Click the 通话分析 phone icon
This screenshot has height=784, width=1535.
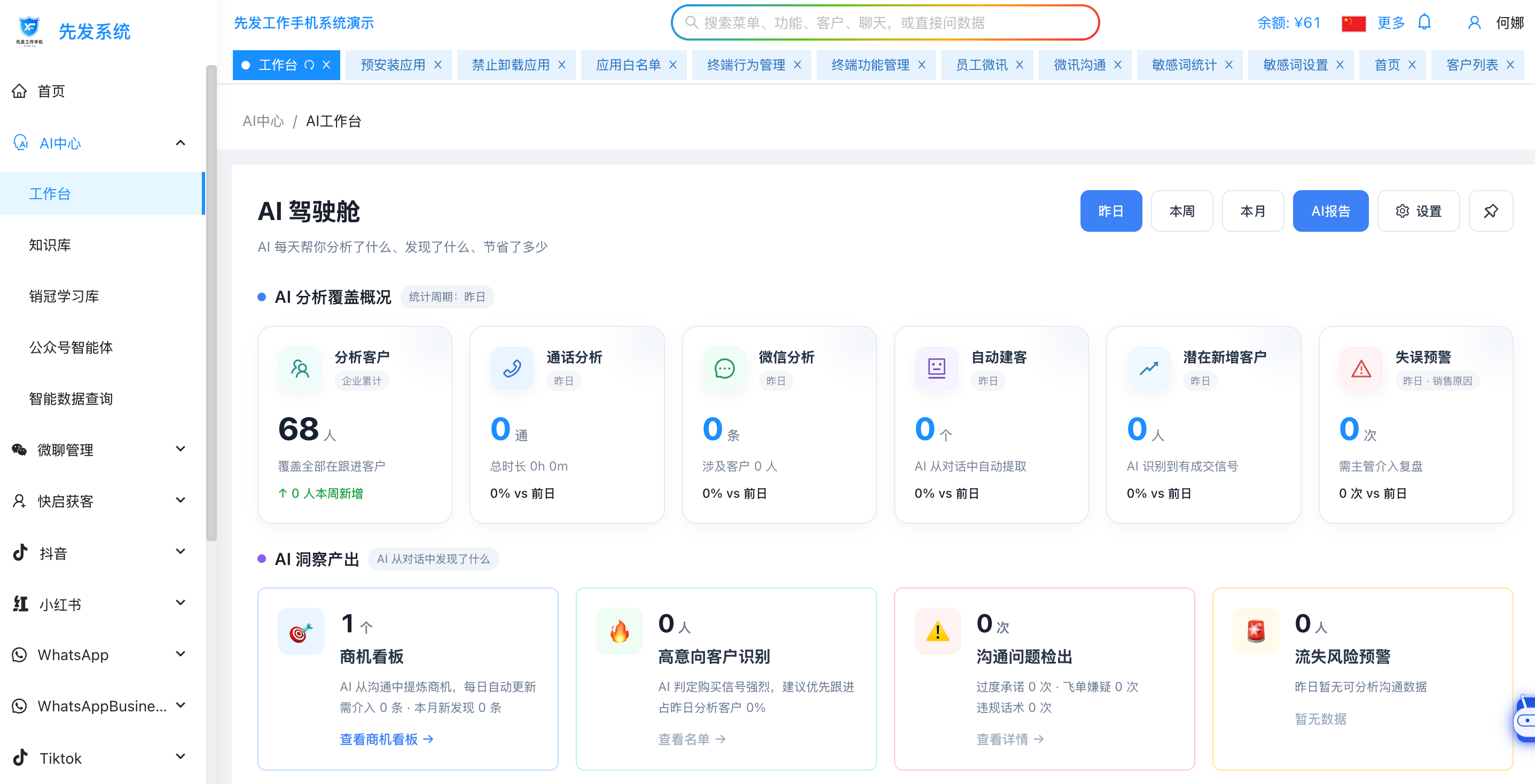(512, 368)
